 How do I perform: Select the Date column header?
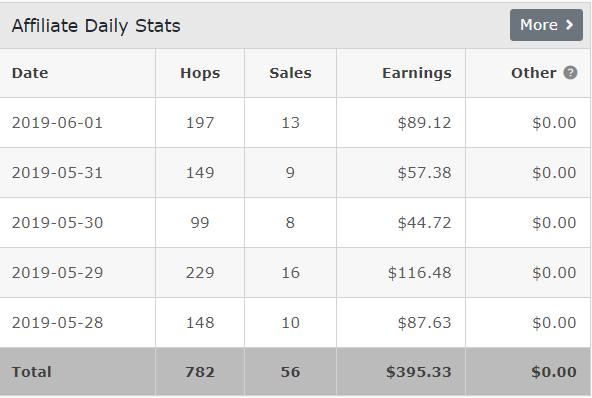coord(30,73)
